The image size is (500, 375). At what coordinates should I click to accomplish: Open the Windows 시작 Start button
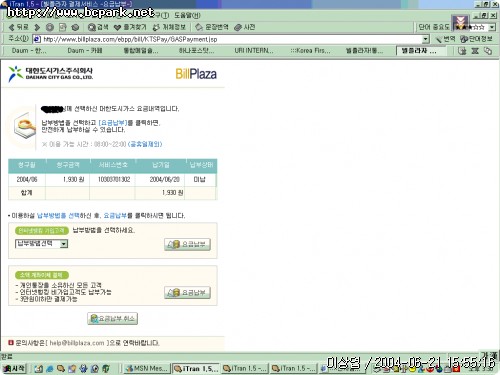[x=14, y=368]
